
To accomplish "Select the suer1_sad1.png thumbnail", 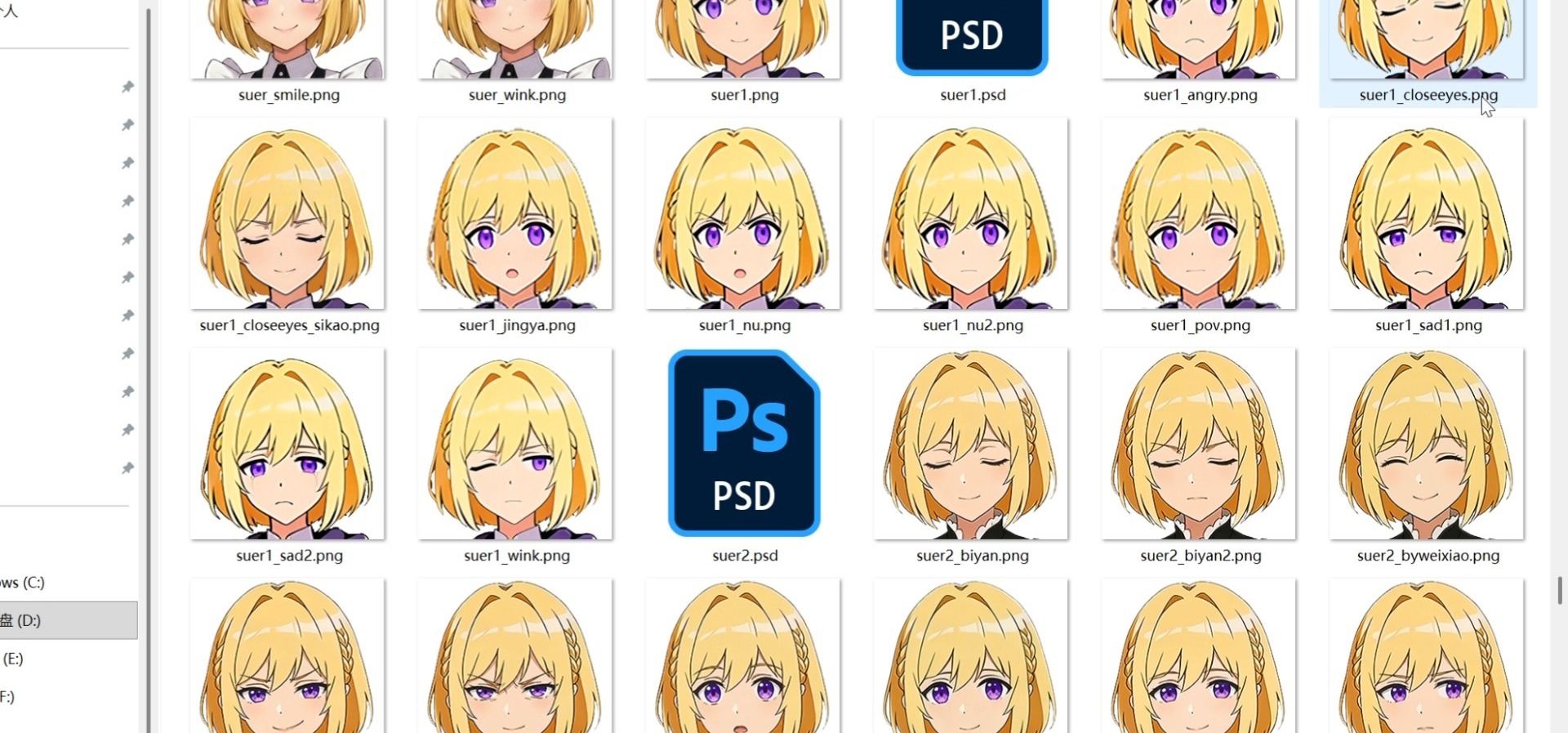I will pyautogui.click(x=1427, y=214).
